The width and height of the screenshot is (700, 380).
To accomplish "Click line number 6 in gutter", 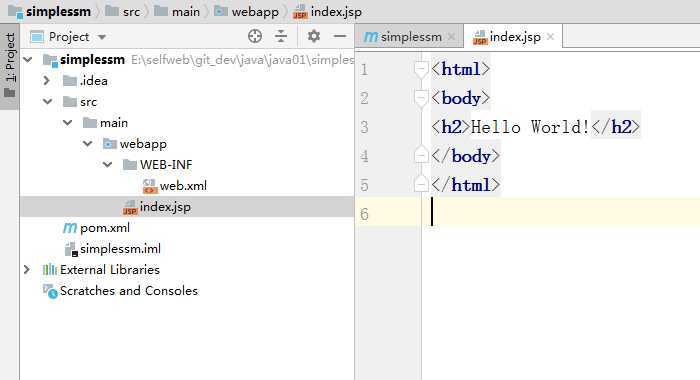I will (x=364, y=214).
